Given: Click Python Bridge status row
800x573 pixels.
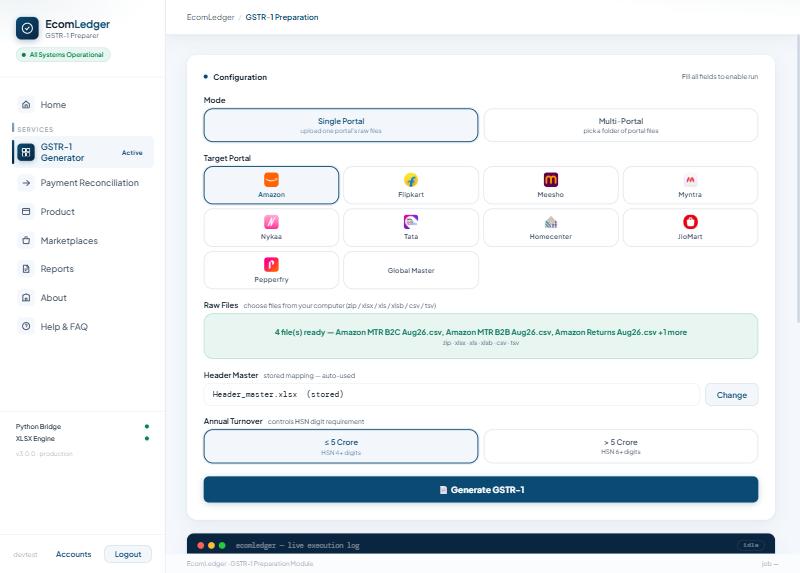Looking at the screenshot, I should pyautogui.click(x=83, y=427).
